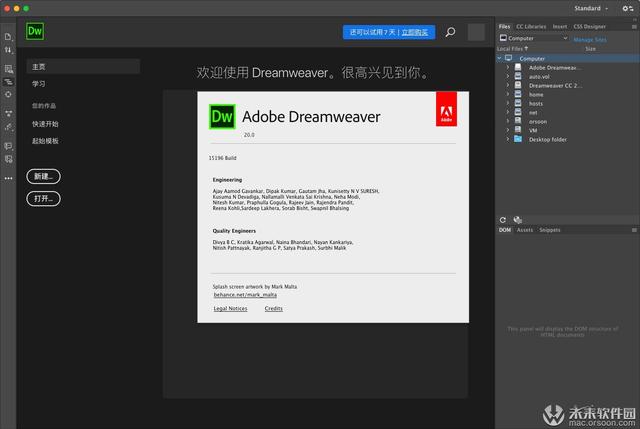Click the up-down arrows icon in left toolbar

click(x=8, y=50)
